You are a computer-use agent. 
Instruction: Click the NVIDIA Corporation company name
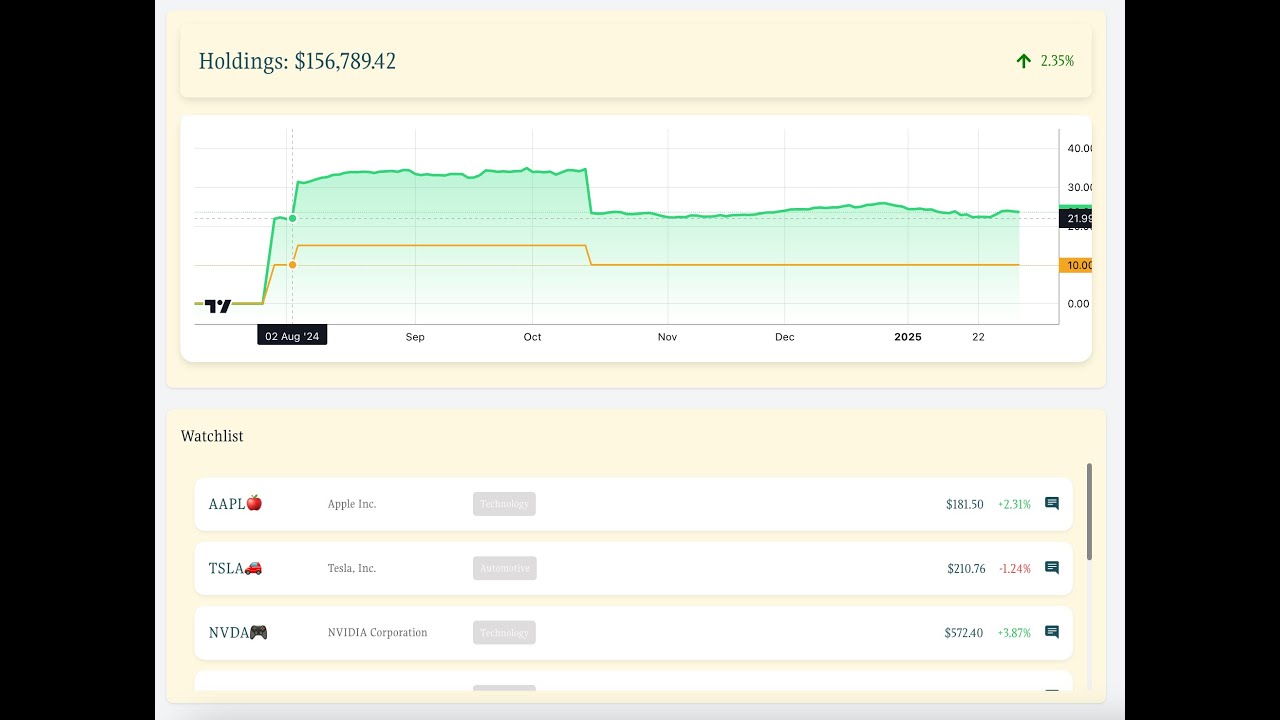coord(377,632)
